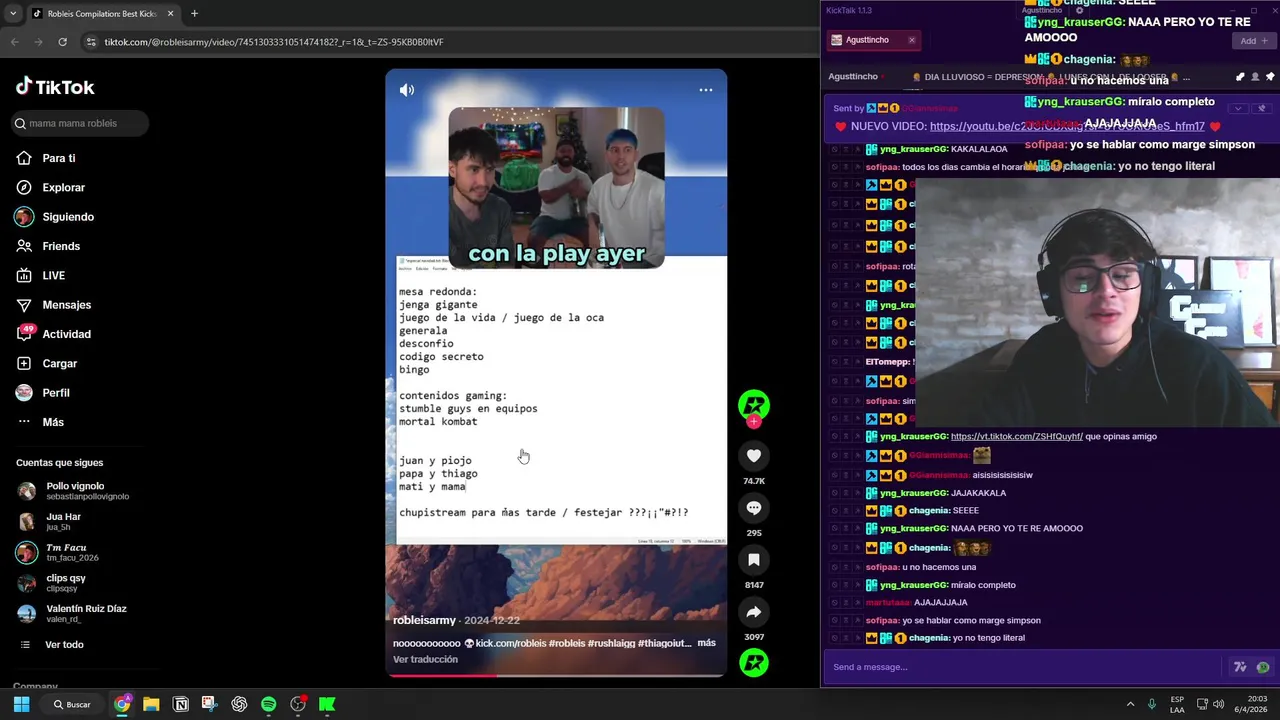Open Notion from the taskbar
This screenshot has width=1280, height=720.
point(181,704)
